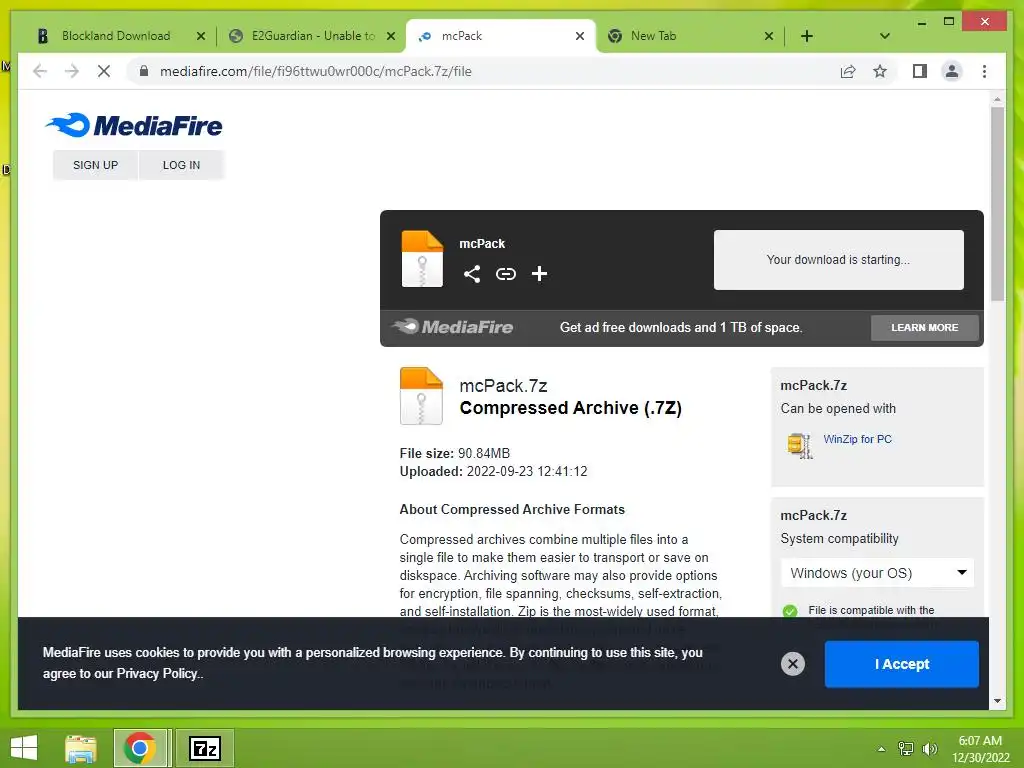This screenshot has height=768, width=1024.
Task: Click the LEARN MORE button
Action: (x=924, y=327)
